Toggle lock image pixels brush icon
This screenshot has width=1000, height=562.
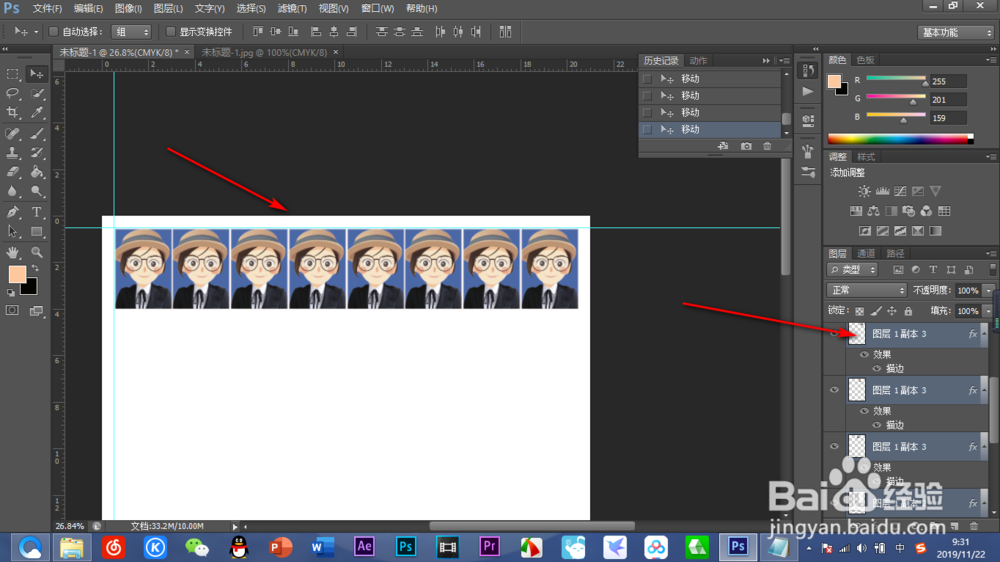876,311
